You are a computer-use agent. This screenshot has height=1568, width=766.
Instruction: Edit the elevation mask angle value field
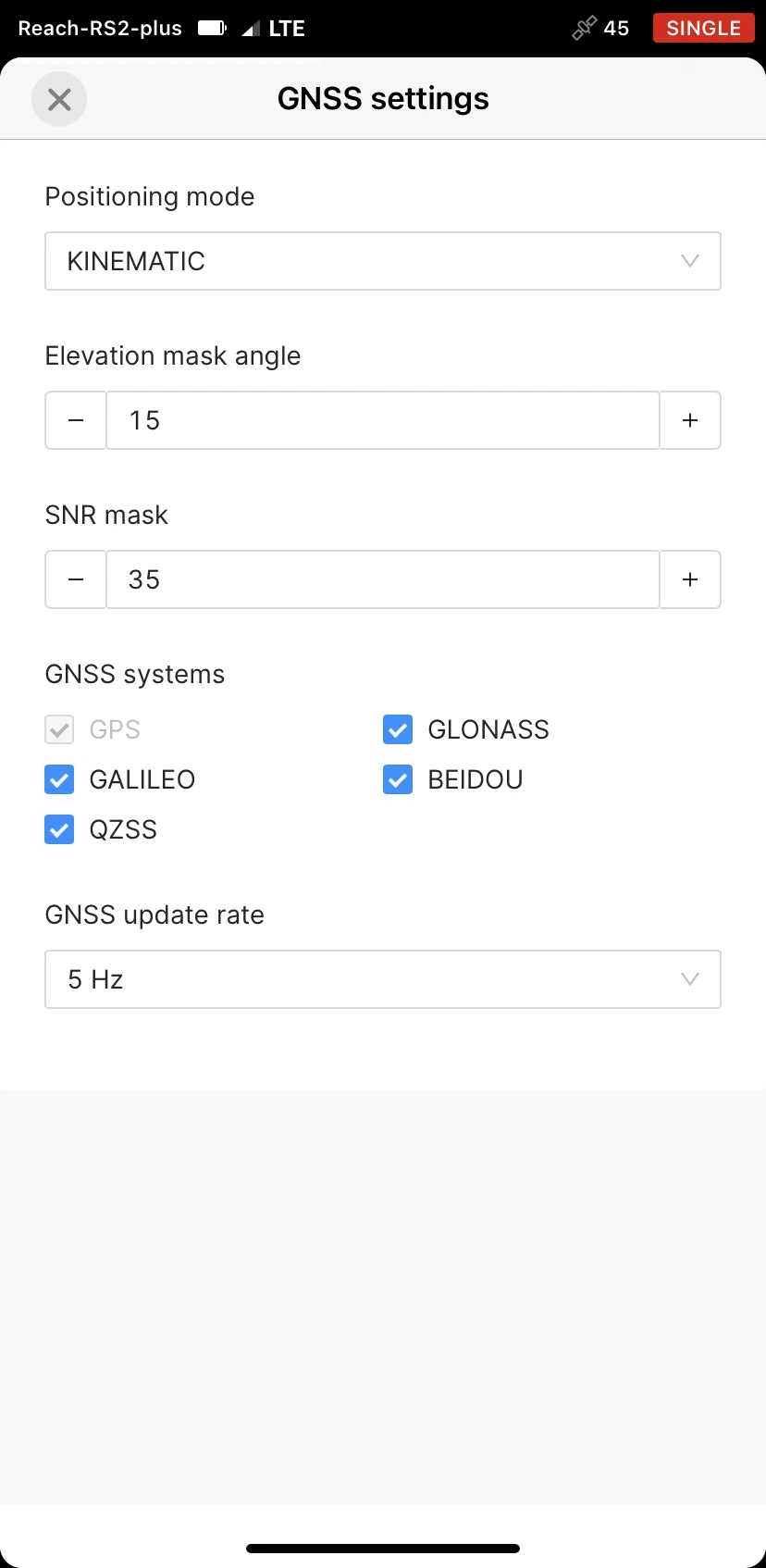tap(383, 420)
